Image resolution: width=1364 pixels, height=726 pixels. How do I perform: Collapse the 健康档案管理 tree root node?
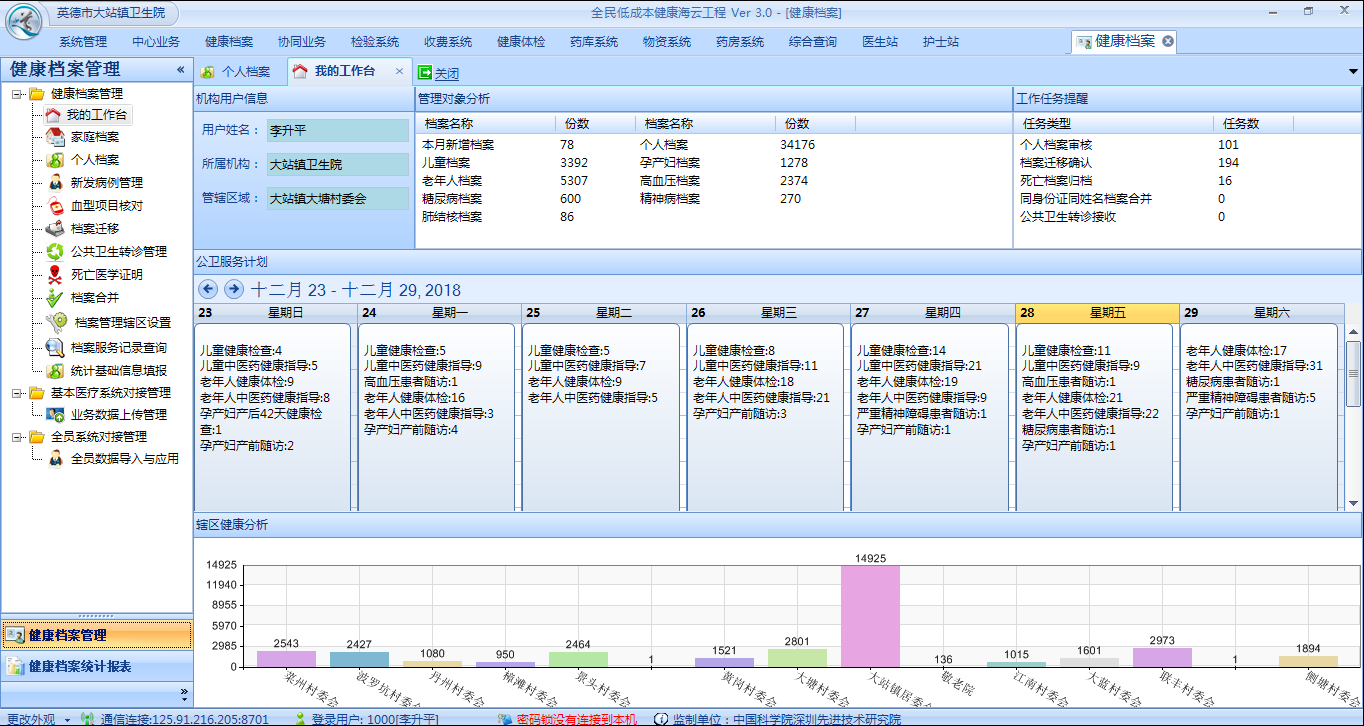(17, 94)
